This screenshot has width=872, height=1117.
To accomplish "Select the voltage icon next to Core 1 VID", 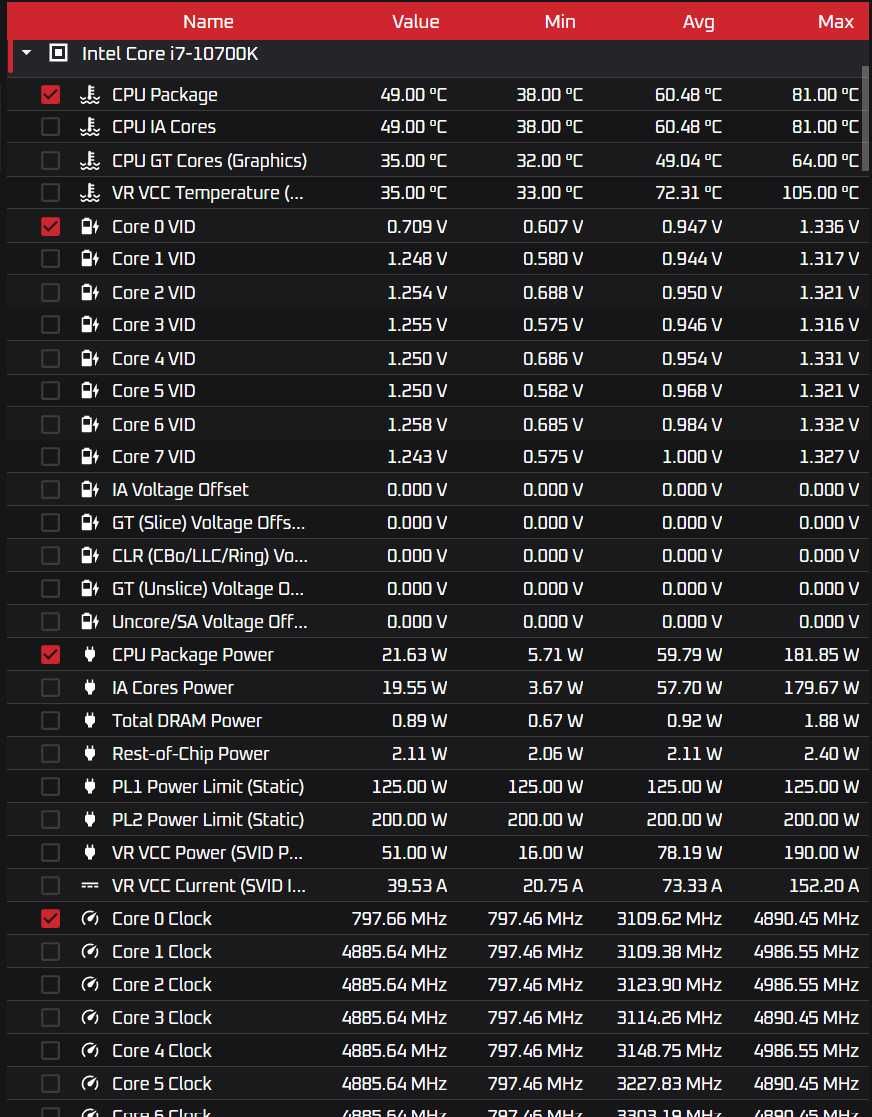I will (90, 259).
